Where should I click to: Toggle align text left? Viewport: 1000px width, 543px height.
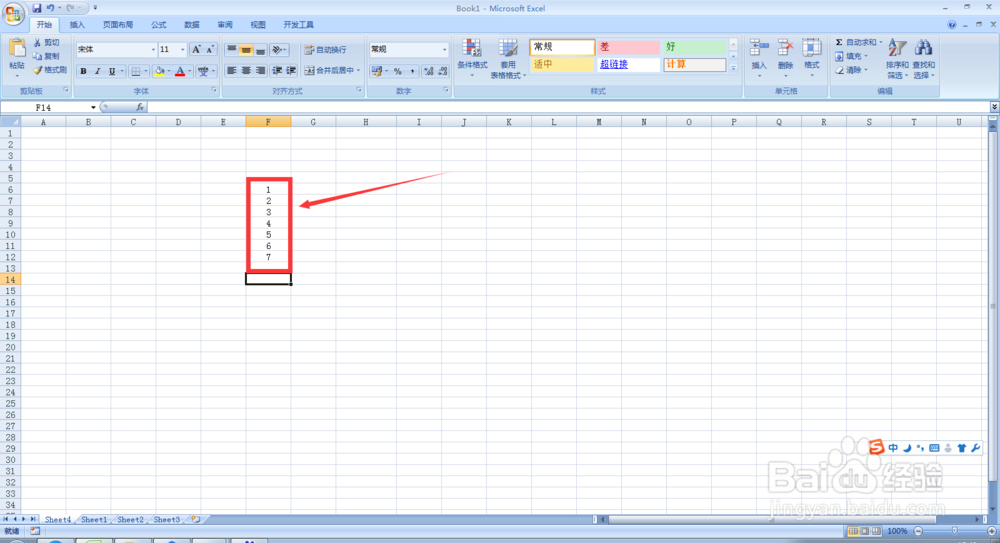click(x=232, y=71)
